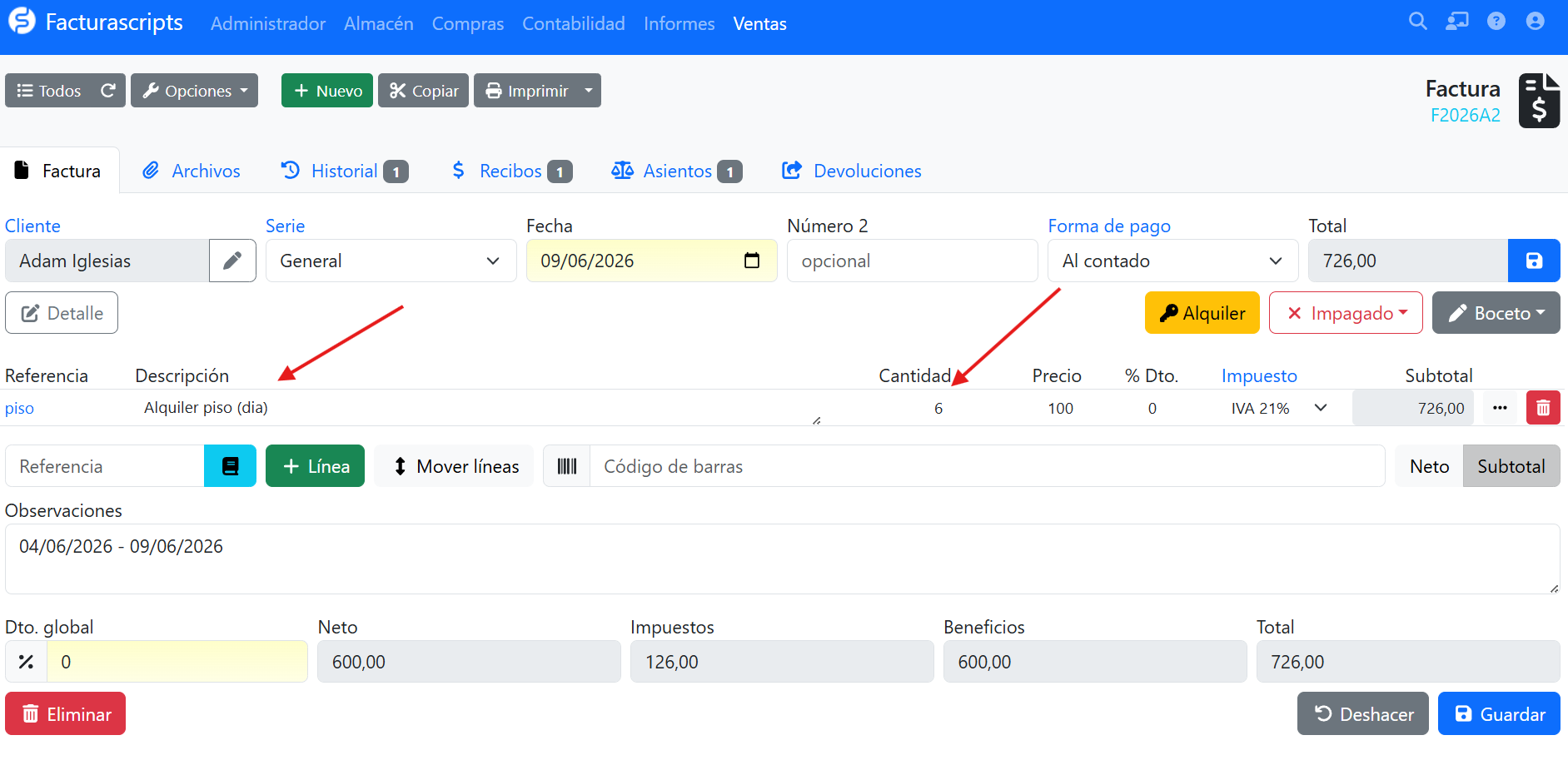Image resolution: width=1568 pixels, height=770 pixels.
Task: Switch to the Archivos tab
Action: tap(192, 171)
